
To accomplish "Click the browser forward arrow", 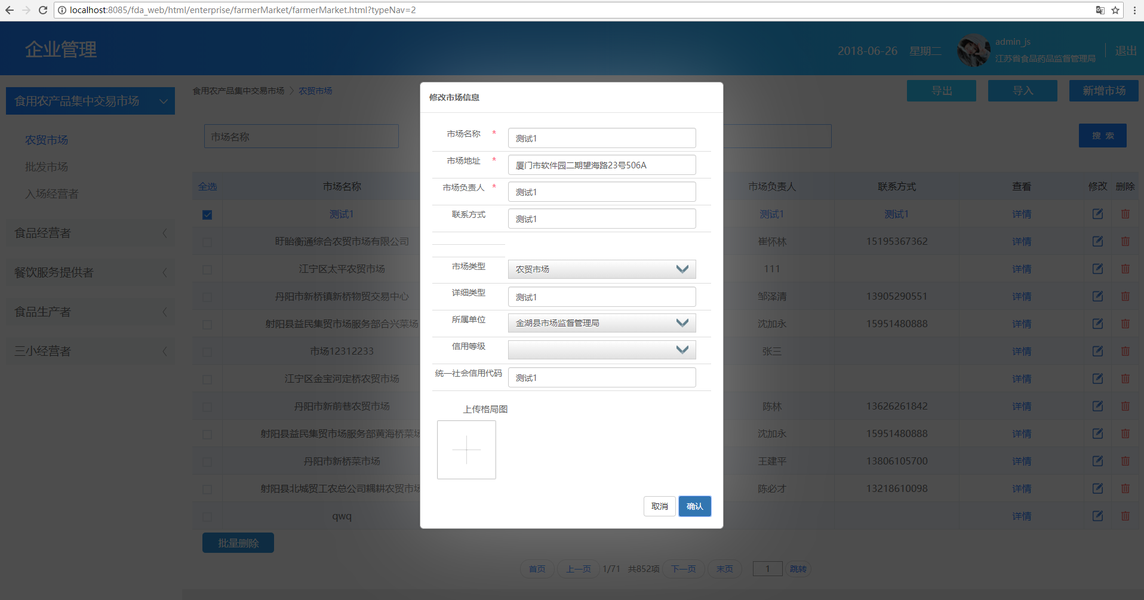I will coord(26,10).
